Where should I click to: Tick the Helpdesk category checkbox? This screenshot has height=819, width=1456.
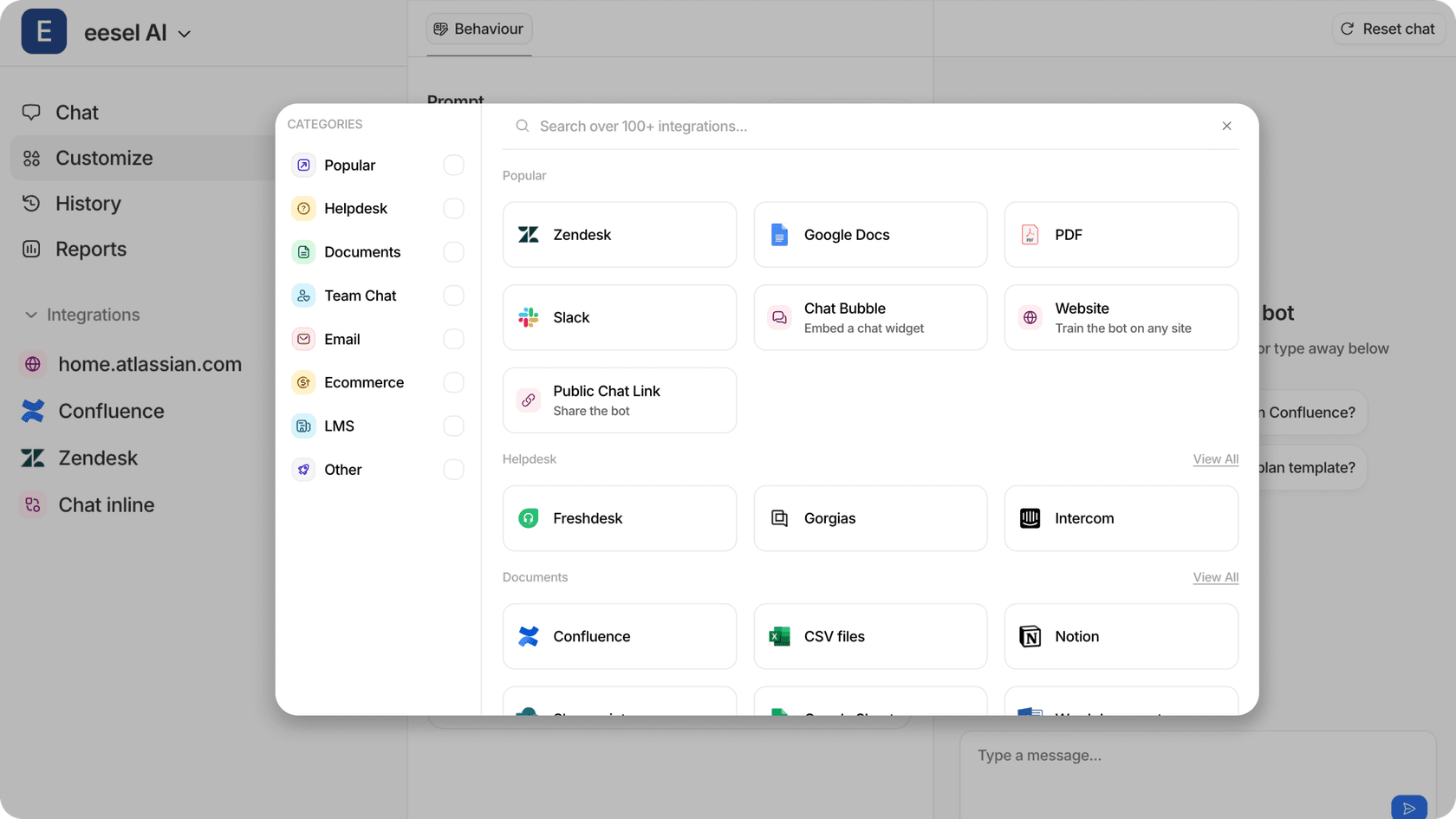pyautogui.click(x=453, y=208)
